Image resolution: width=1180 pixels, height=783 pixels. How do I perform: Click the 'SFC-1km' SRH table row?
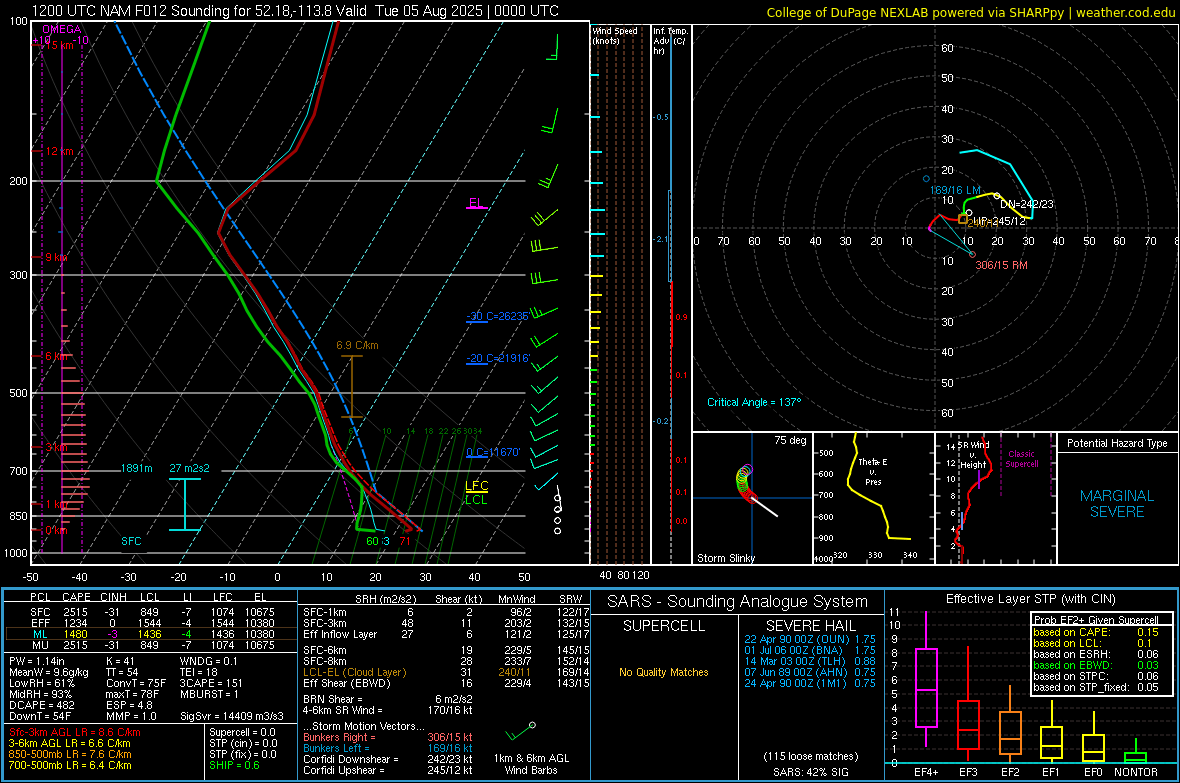446,612
